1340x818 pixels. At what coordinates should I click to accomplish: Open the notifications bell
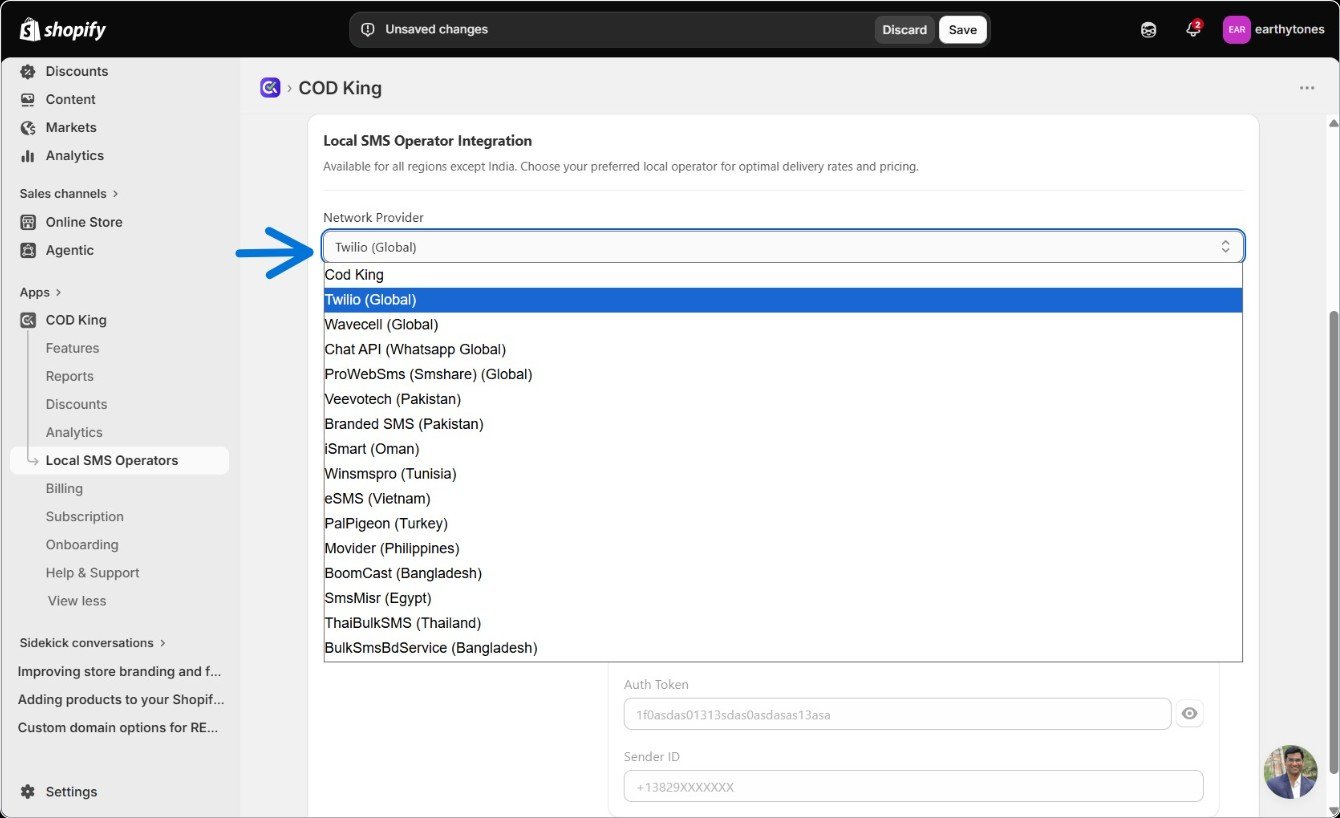pyautogui.click(x=1192, y=30)
